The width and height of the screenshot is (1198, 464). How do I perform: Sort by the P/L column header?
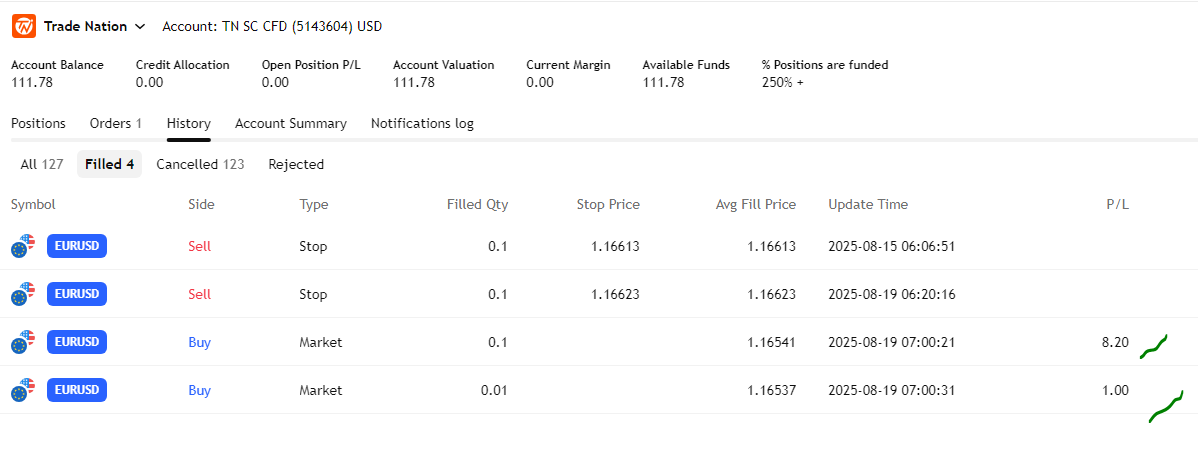[x=1116, y=204]
